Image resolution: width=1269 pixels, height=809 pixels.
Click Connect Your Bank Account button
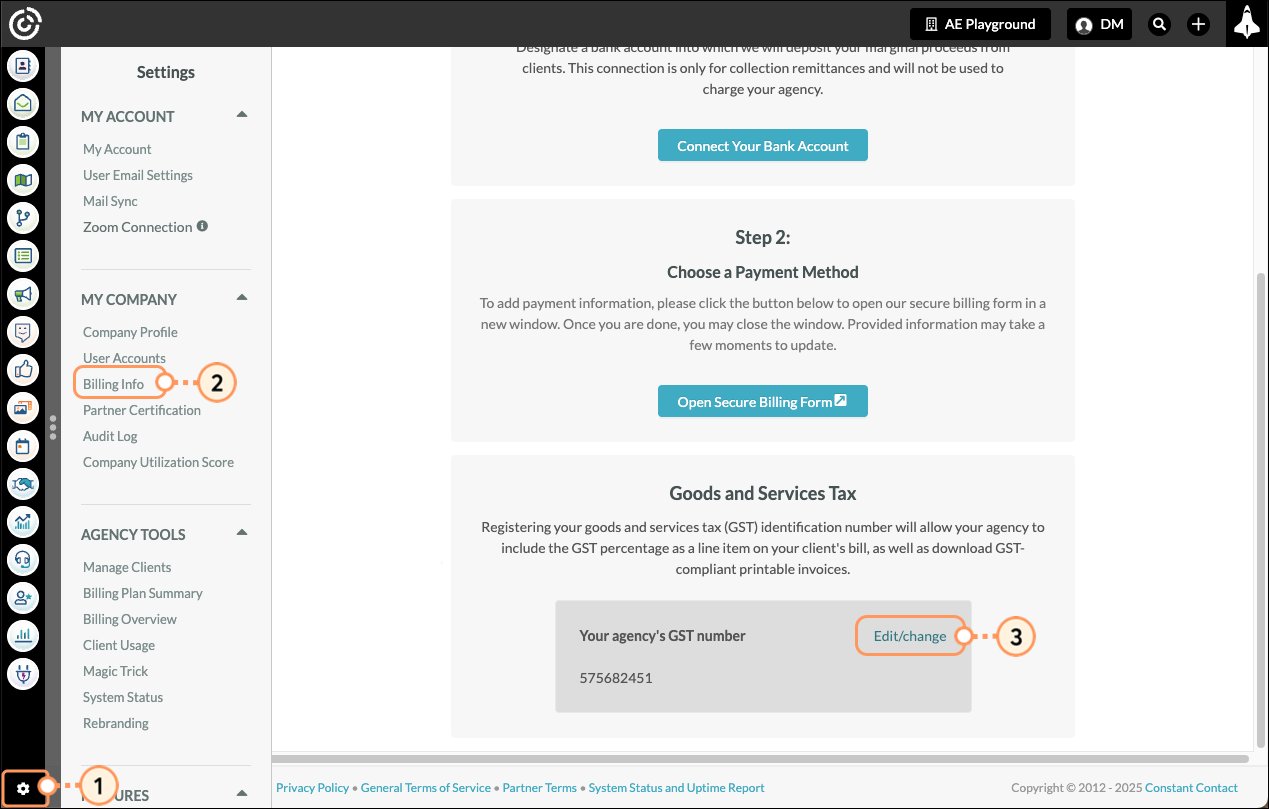pos(763,145)
